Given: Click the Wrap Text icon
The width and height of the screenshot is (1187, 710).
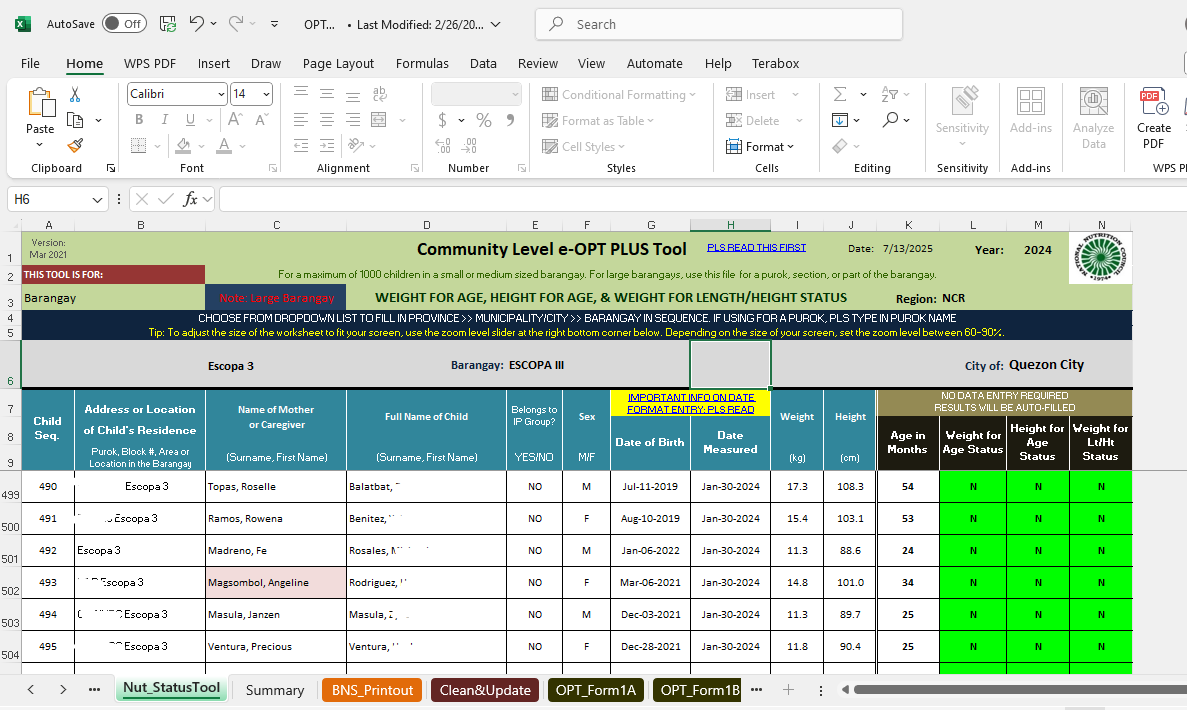Looking at the screenshot, I should 379,94.
